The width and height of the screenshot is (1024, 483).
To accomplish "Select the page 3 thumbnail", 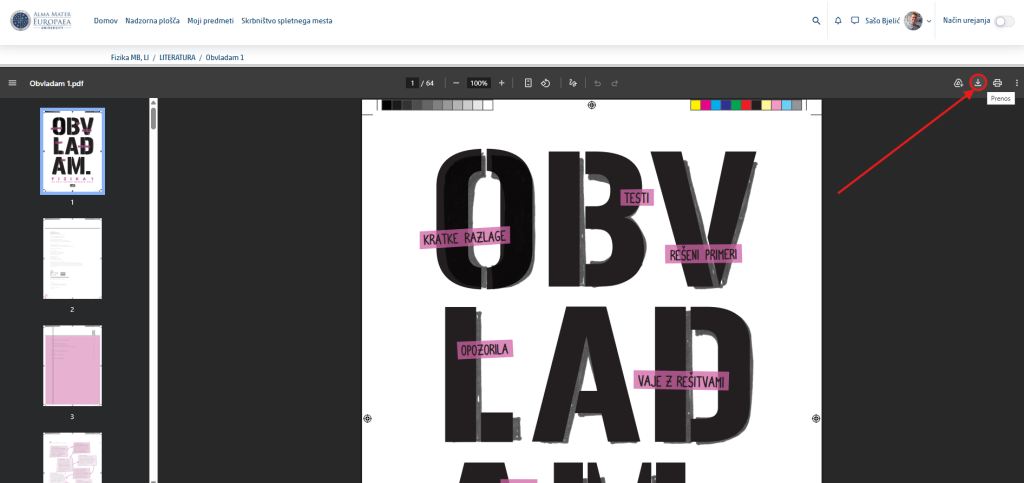I will coord(72,366).
